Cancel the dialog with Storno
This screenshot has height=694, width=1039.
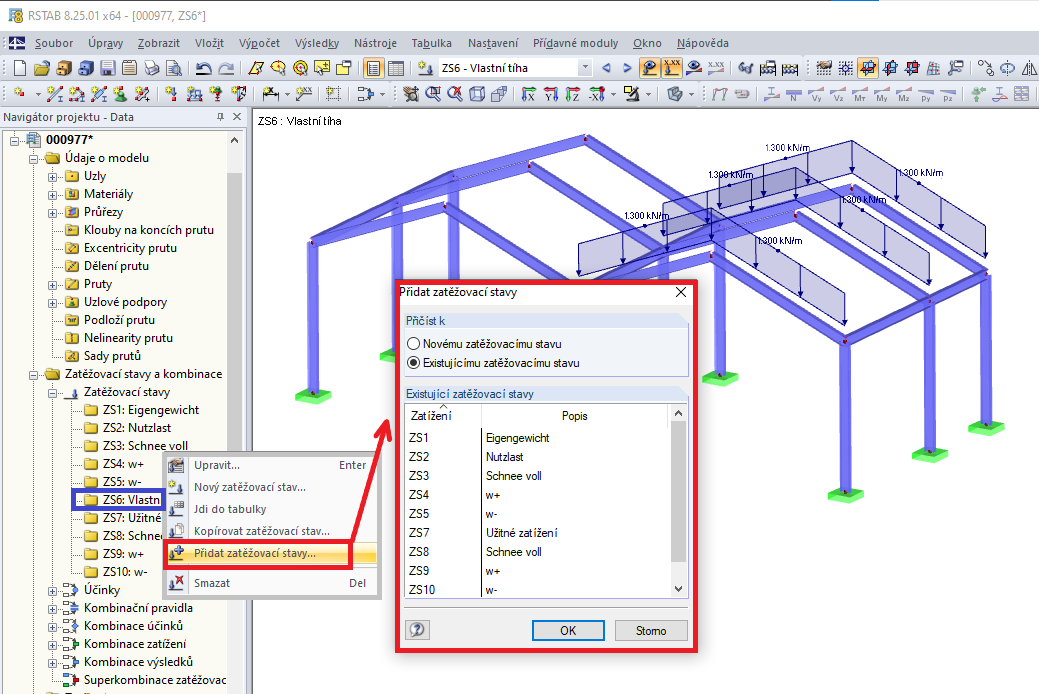point(651,630)
